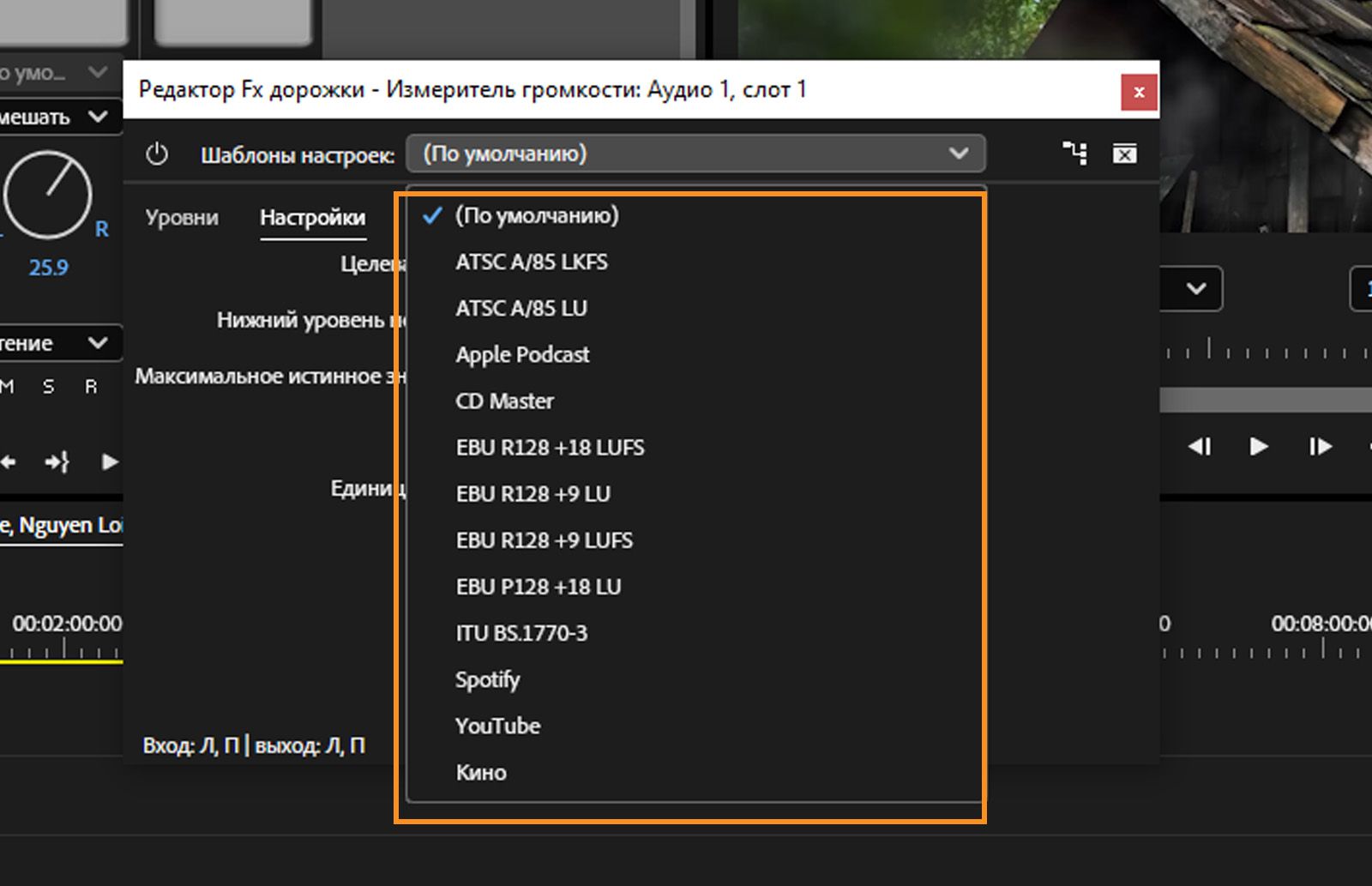The width and height of the screenshot is (1372, 886).
Task: Click the pan knob dial
Action: pyautogui.click(x=48, y=195)
